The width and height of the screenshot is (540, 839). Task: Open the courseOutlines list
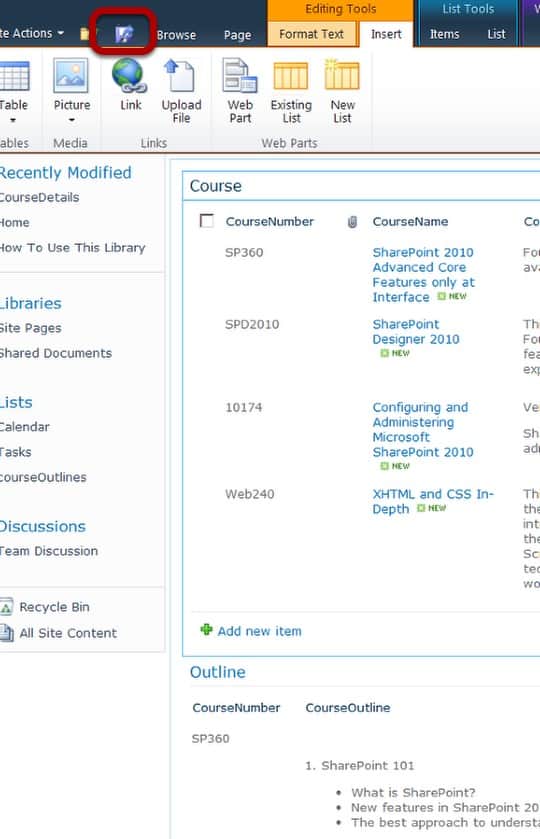pyautogui.click(x=43, y=477)
